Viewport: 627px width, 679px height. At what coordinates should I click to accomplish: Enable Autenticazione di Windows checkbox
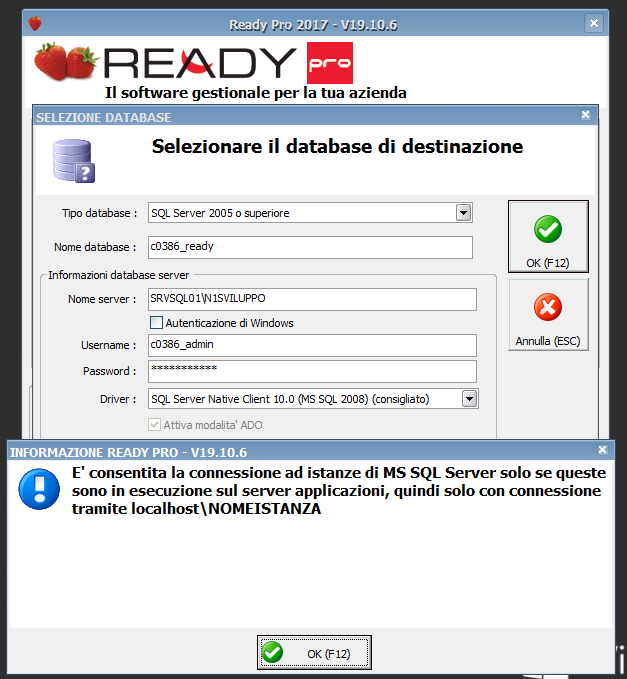click(x=156, y=323)
